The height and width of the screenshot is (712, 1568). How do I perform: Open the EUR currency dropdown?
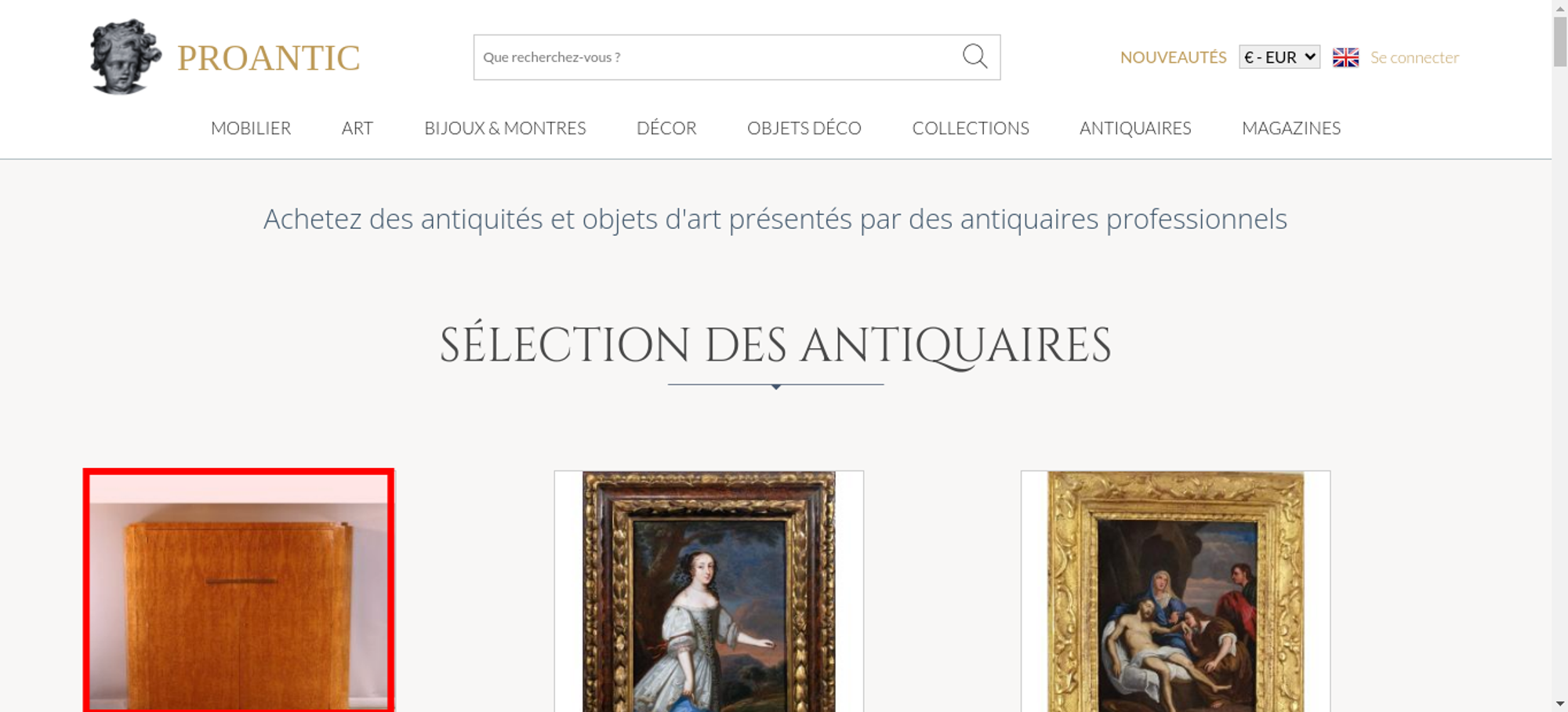[1279, 57]
